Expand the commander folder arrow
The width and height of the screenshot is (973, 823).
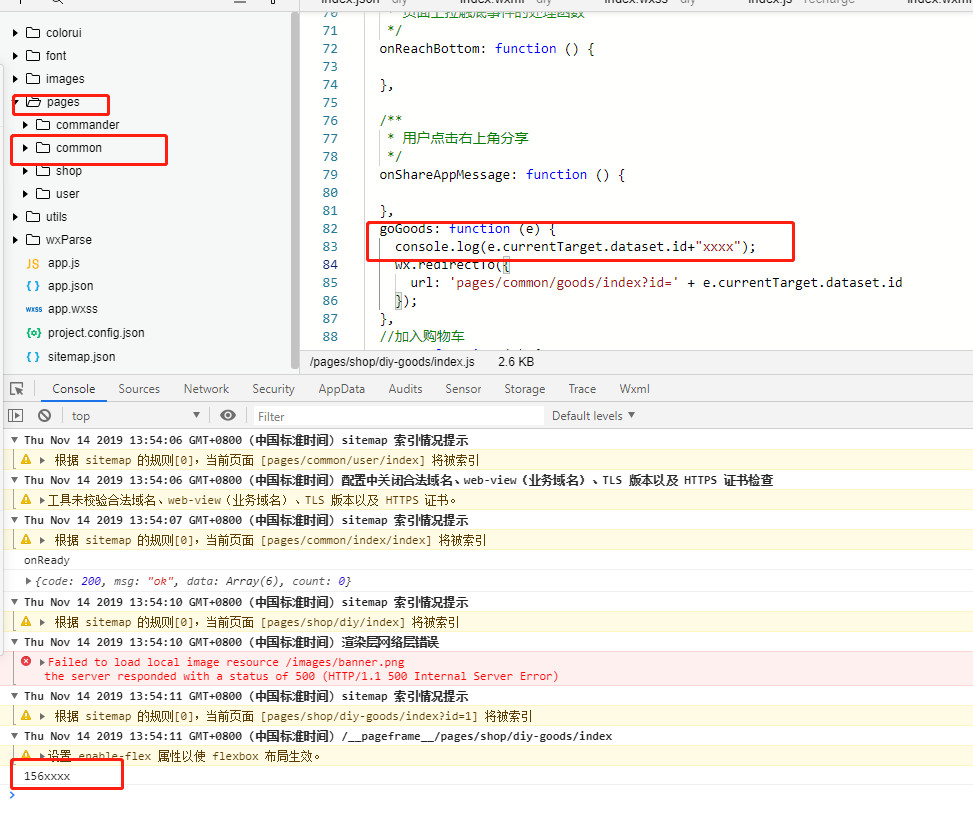(x=25, y=125)
